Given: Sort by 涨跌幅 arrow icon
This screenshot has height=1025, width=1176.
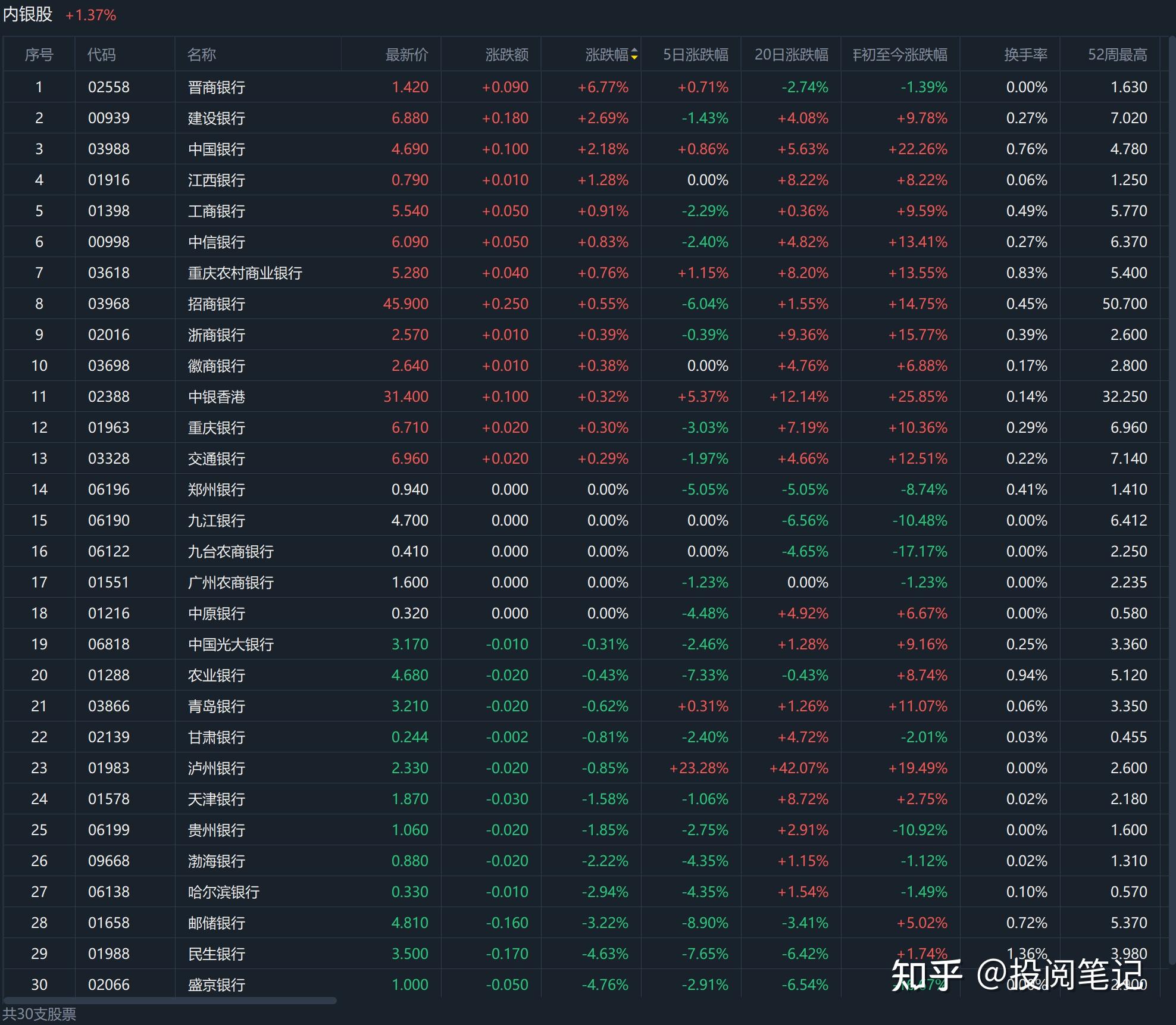Looking at the screenshot, I should pos(634,55).
